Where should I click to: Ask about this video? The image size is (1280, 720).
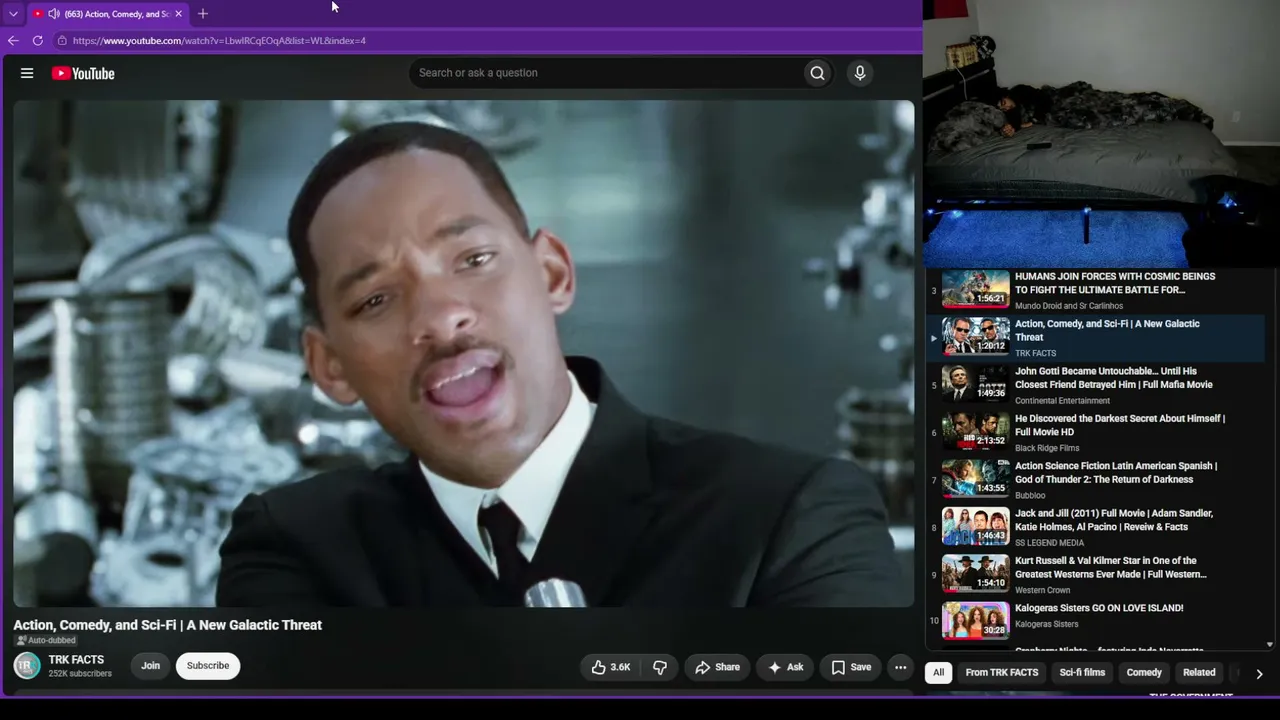click(x=785, y=667)
